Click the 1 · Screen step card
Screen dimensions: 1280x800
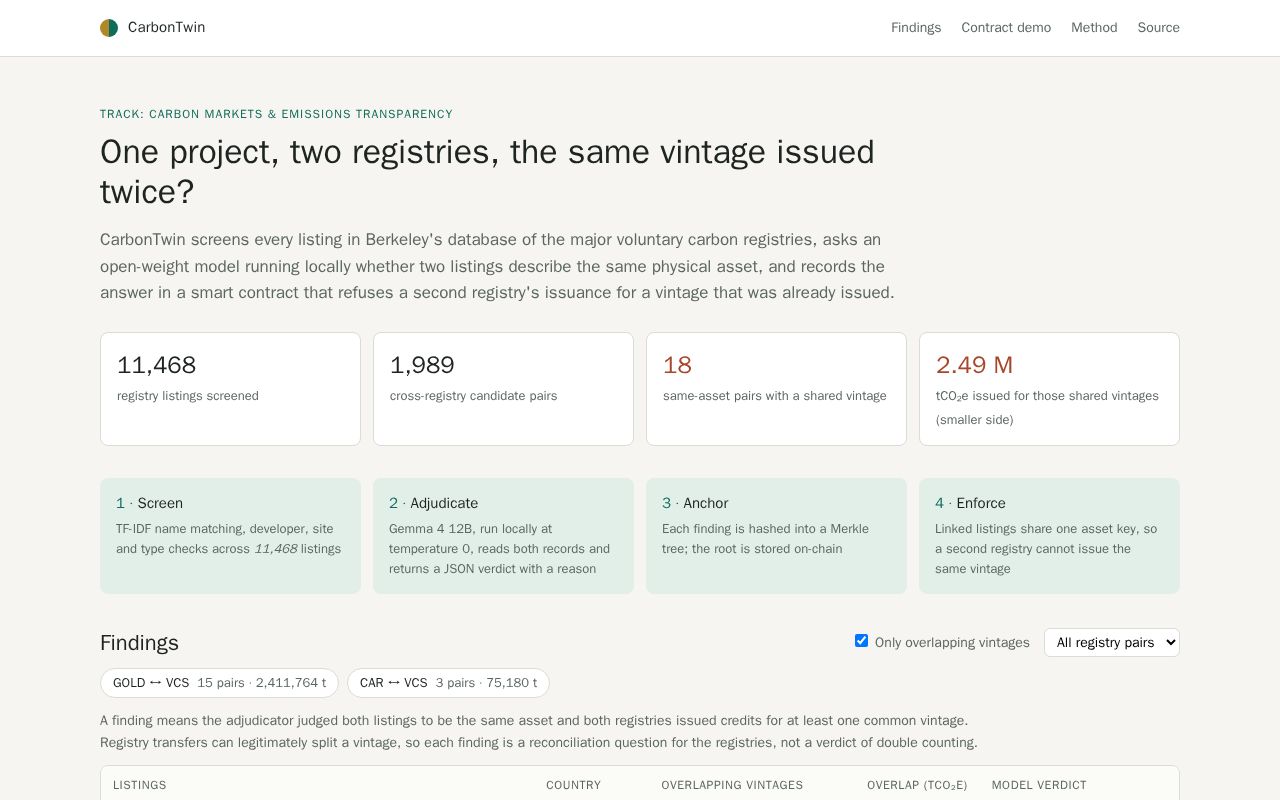pyautogui.click(x=230, y=536)
